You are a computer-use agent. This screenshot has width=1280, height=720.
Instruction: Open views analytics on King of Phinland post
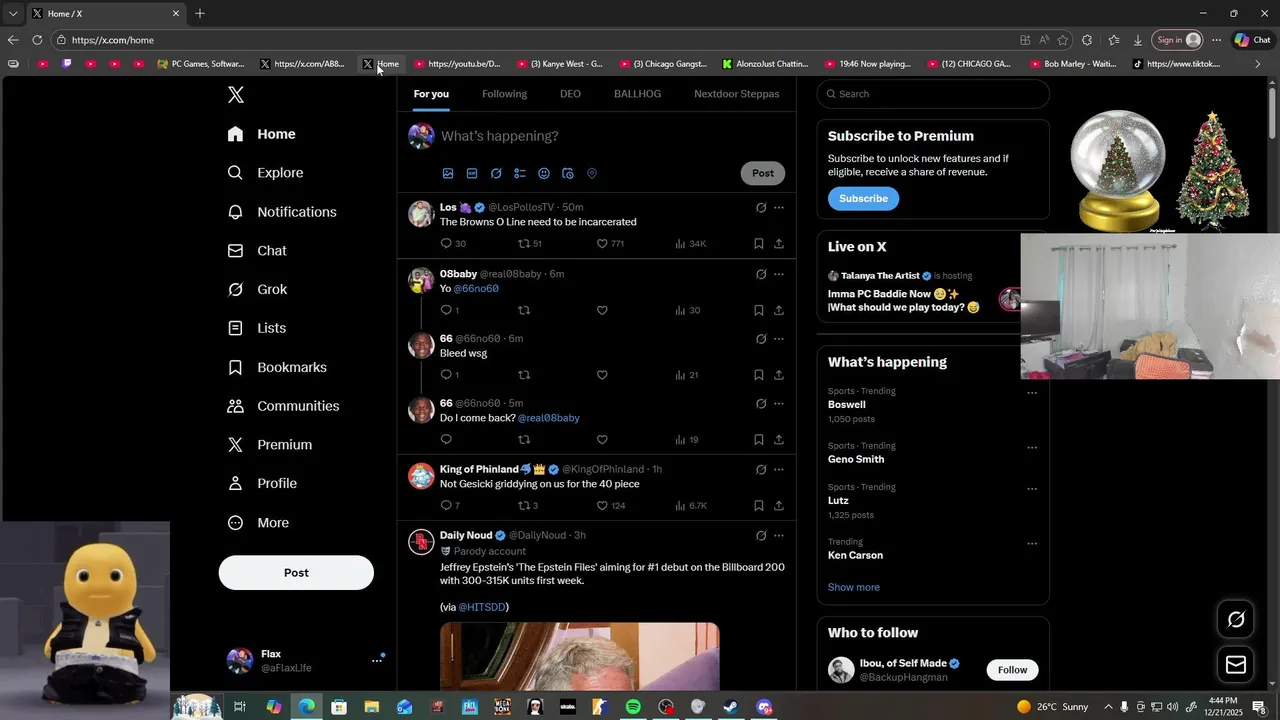[691, 506]
